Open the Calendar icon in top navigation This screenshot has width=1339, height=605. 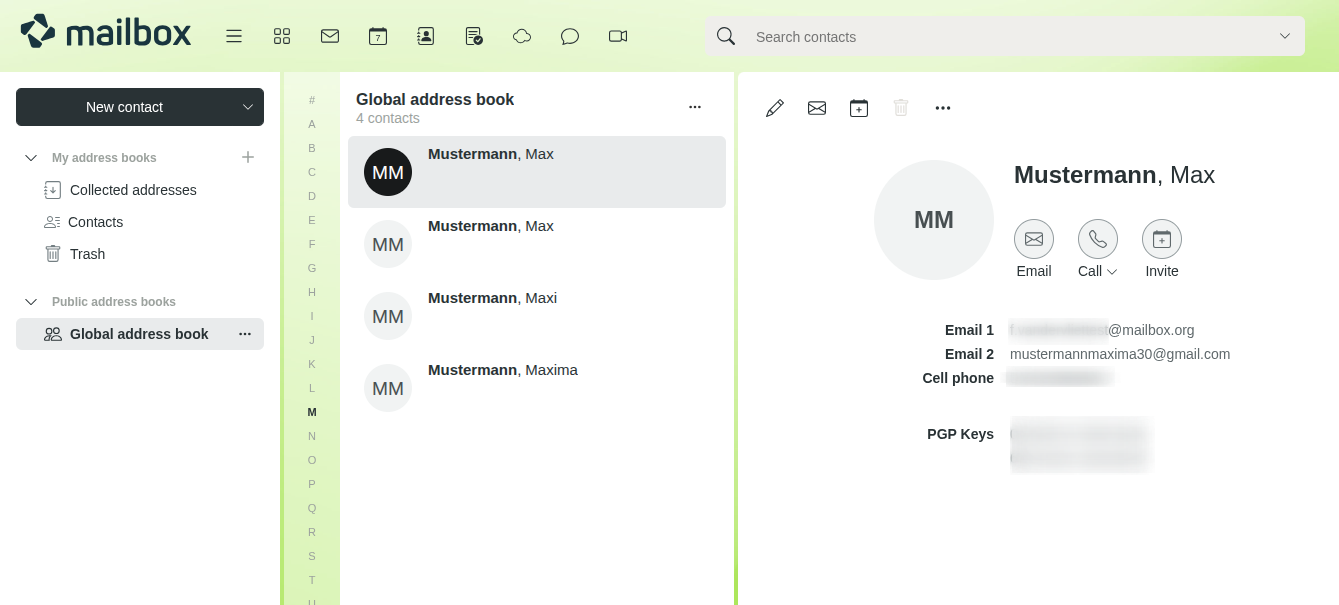tap(378, 36)
